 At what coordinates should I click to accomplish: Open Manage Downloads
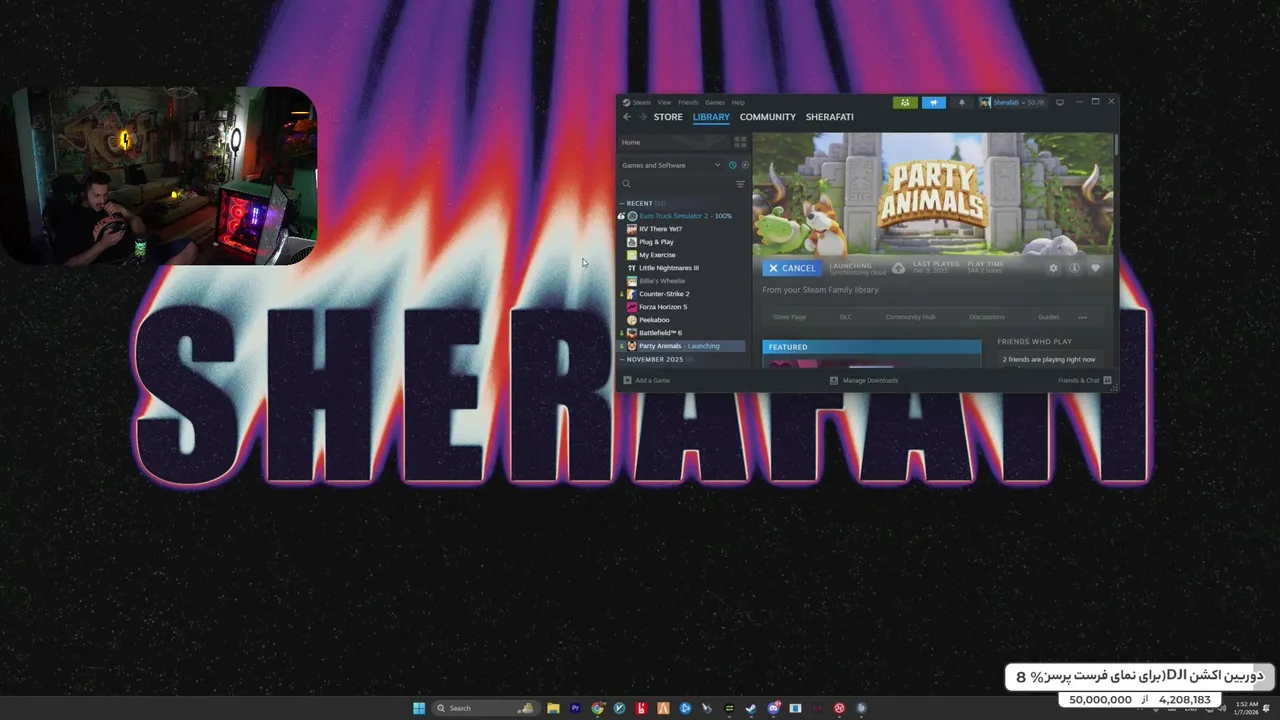tap(864, 380)
